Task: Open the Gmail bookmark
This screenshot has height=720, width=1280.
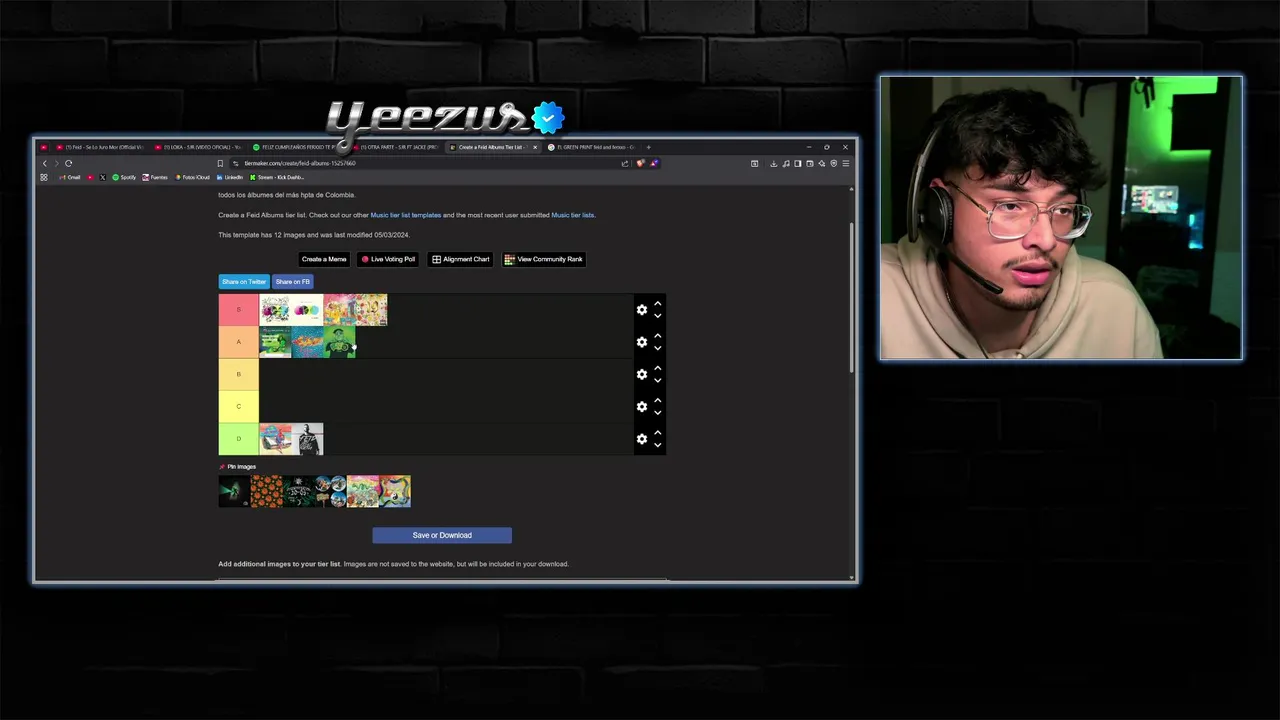Action: 69,177
